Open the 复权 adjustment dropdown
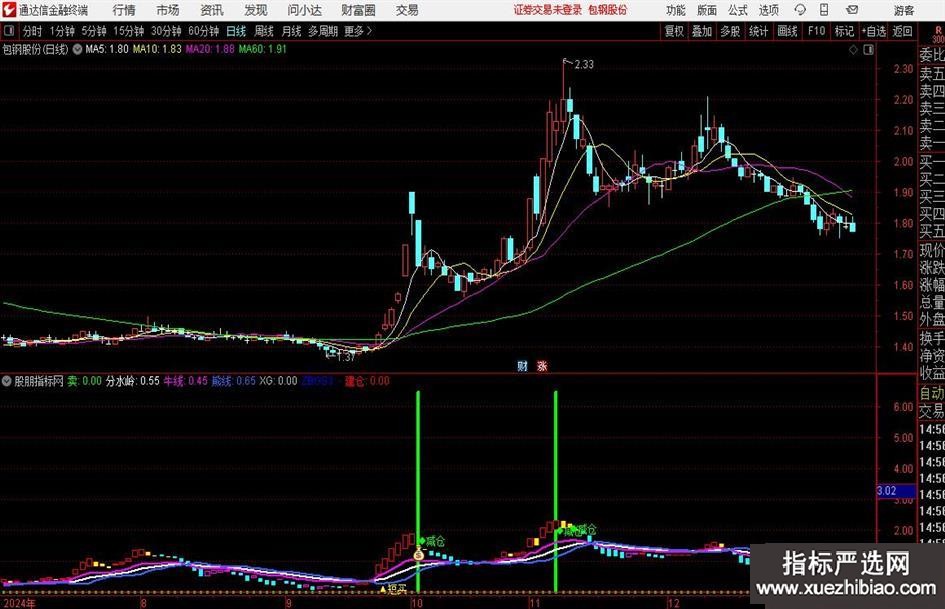 (x=674, y=31)
